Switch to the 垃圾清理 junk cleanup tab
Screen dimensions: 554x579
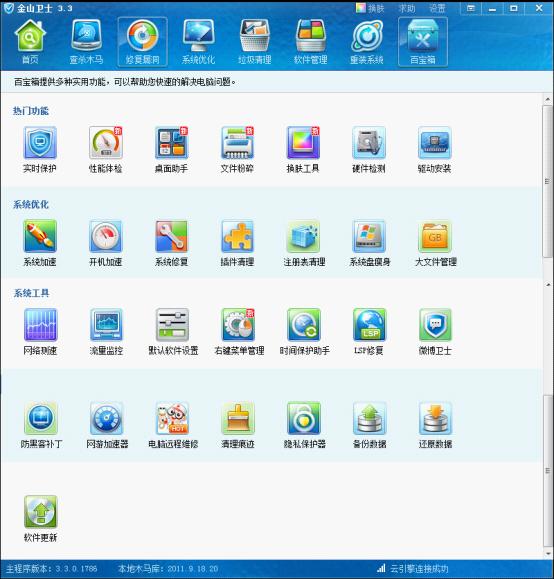click(255, 42)
